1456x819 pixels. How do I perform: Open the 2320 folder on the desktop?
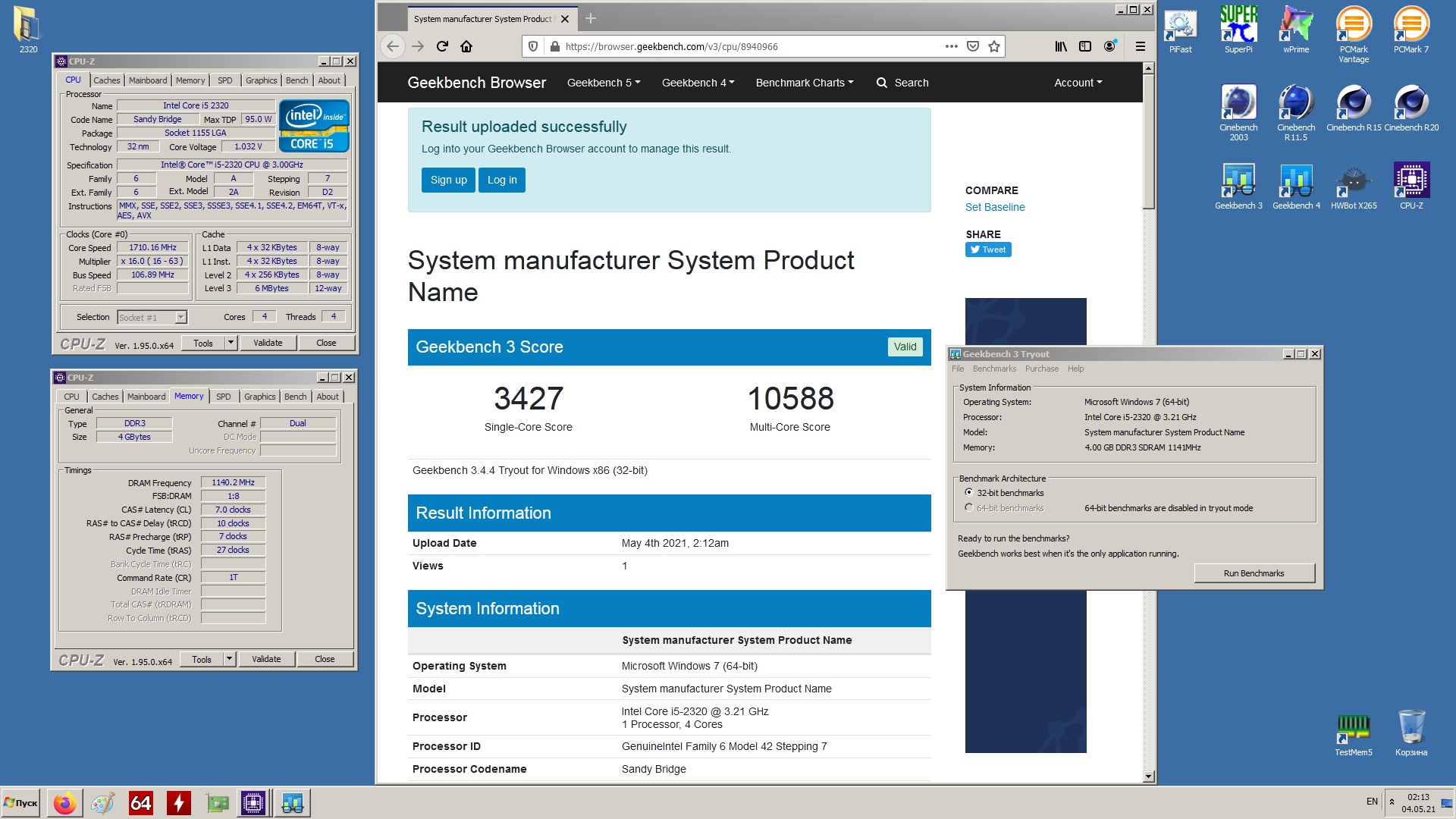(x=27, y=29)
